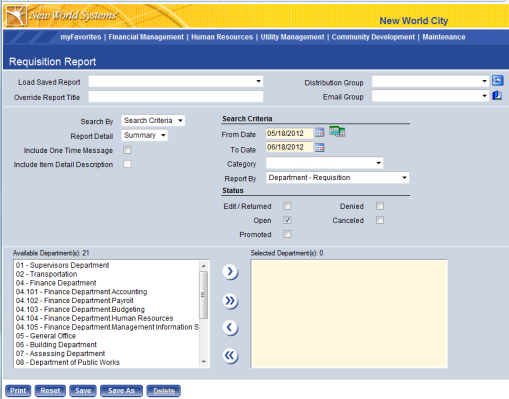Open the Category dropdown
509x399 pixels.
[325, 163]
